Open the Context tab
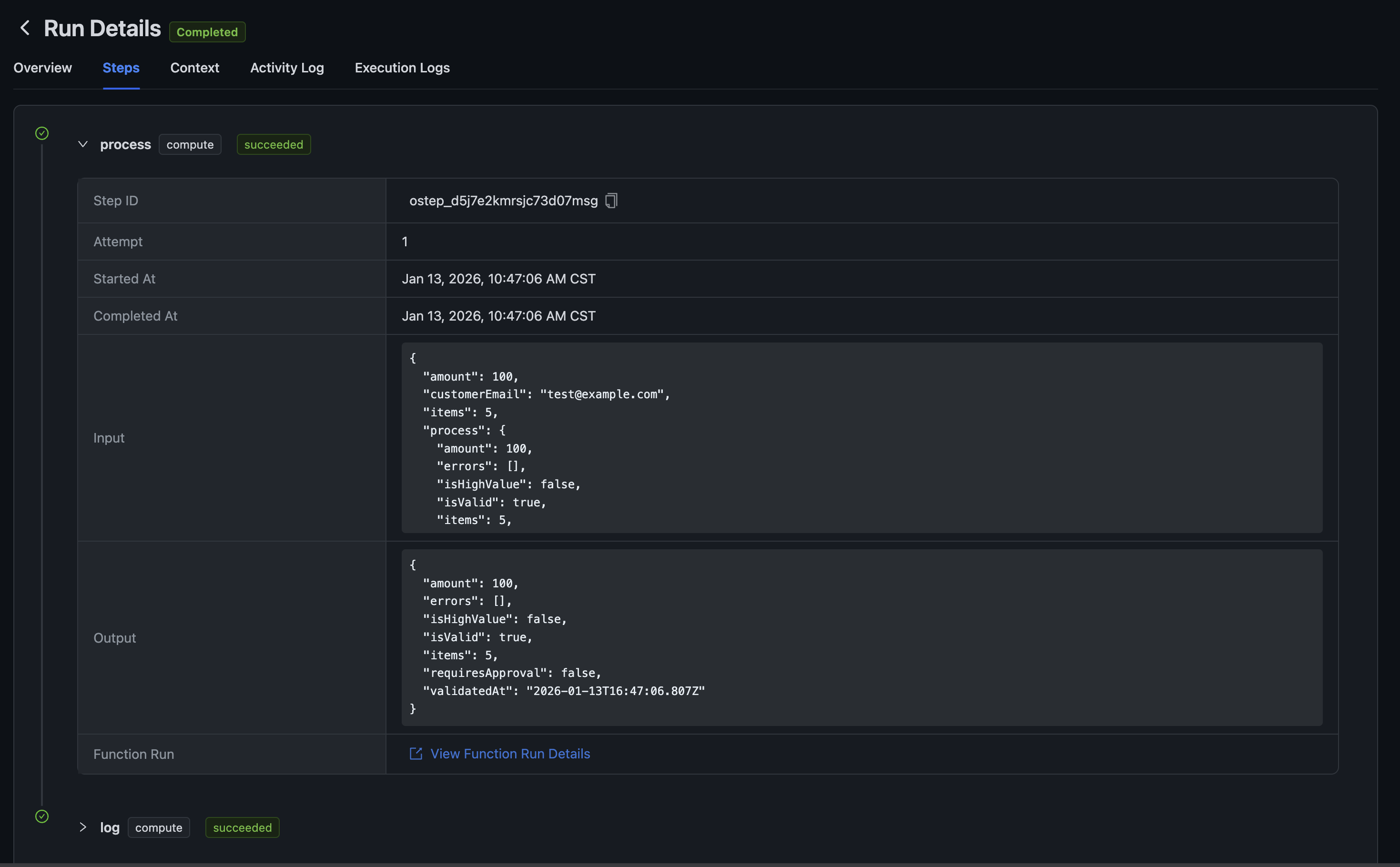Image resolution: width=1400 pixels, height=867 pixels. (x=194, y=68)
